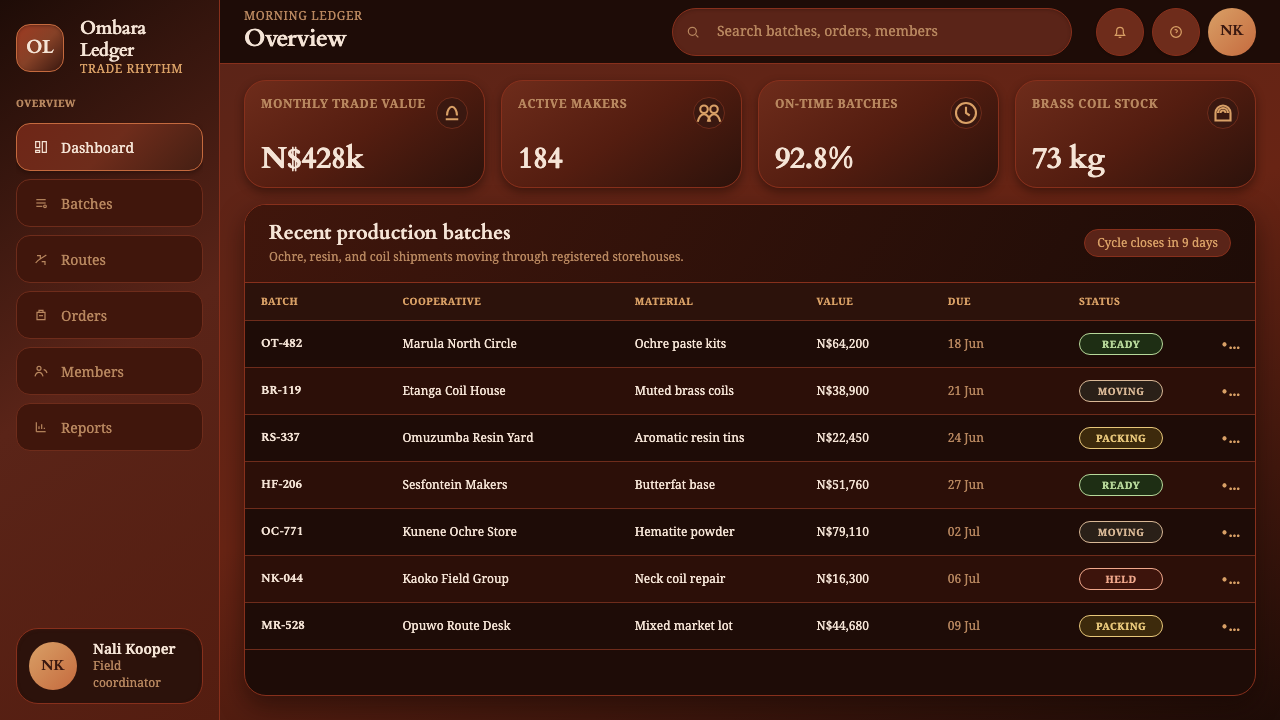The height and width of the screenshot is (720, 1280).
Task: Click the READY status for OT-482
Action: coord(1120,344)
